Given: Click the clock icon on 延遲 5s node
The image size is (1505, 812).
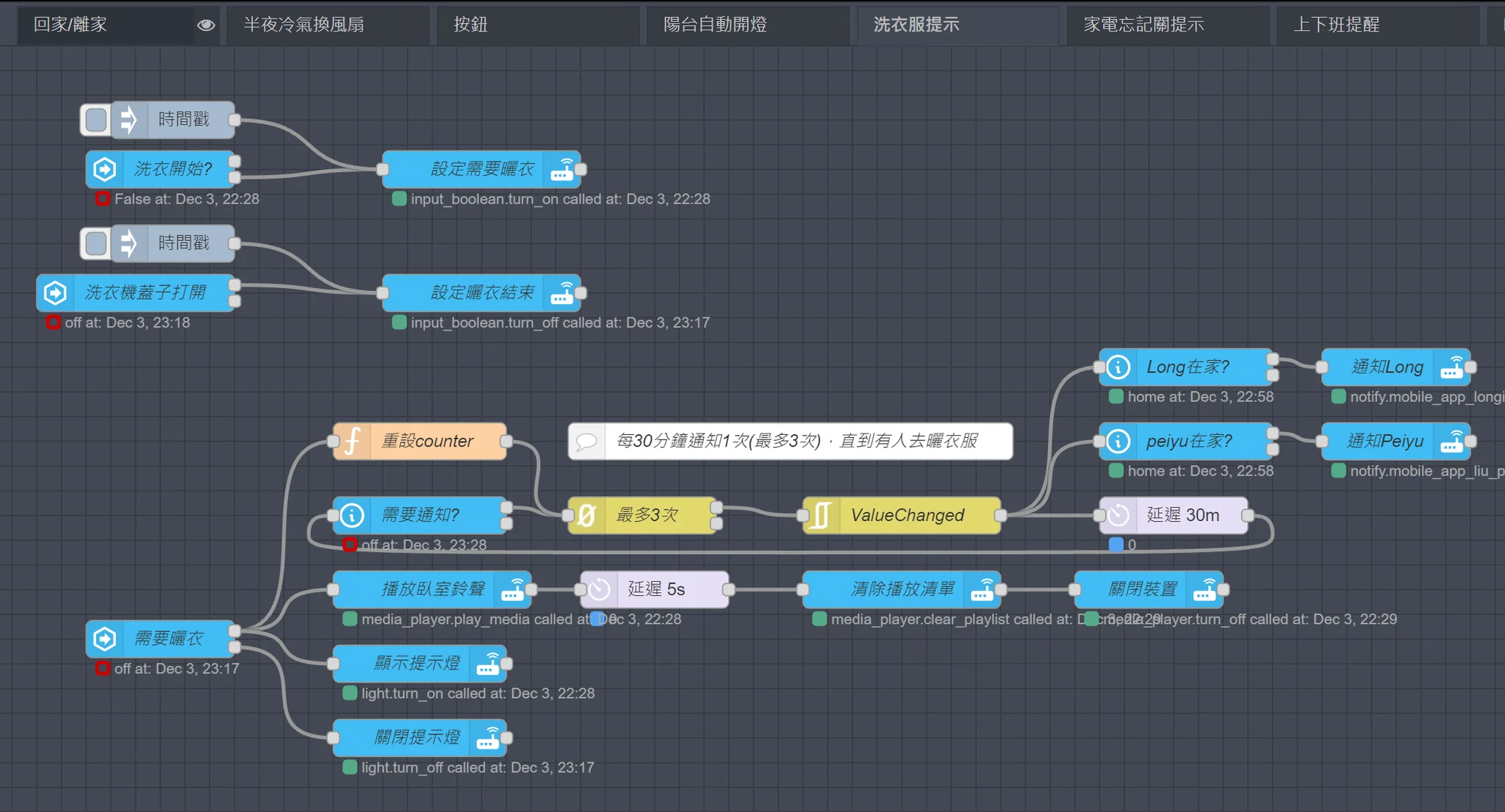Looking at the screenshot, I should pos(599,589).
